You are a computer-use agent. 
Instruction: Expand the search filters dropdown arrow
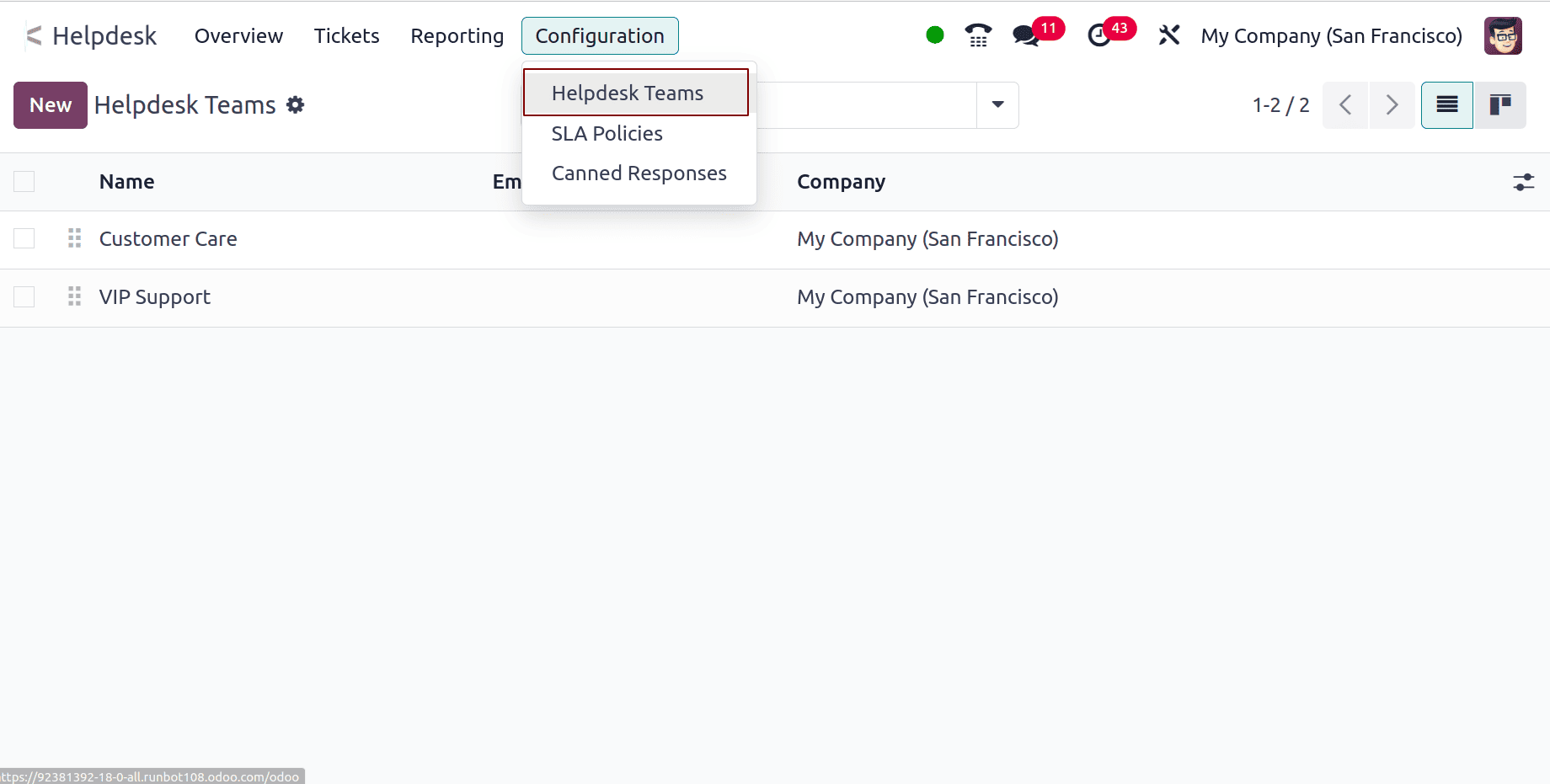(997, 105)
